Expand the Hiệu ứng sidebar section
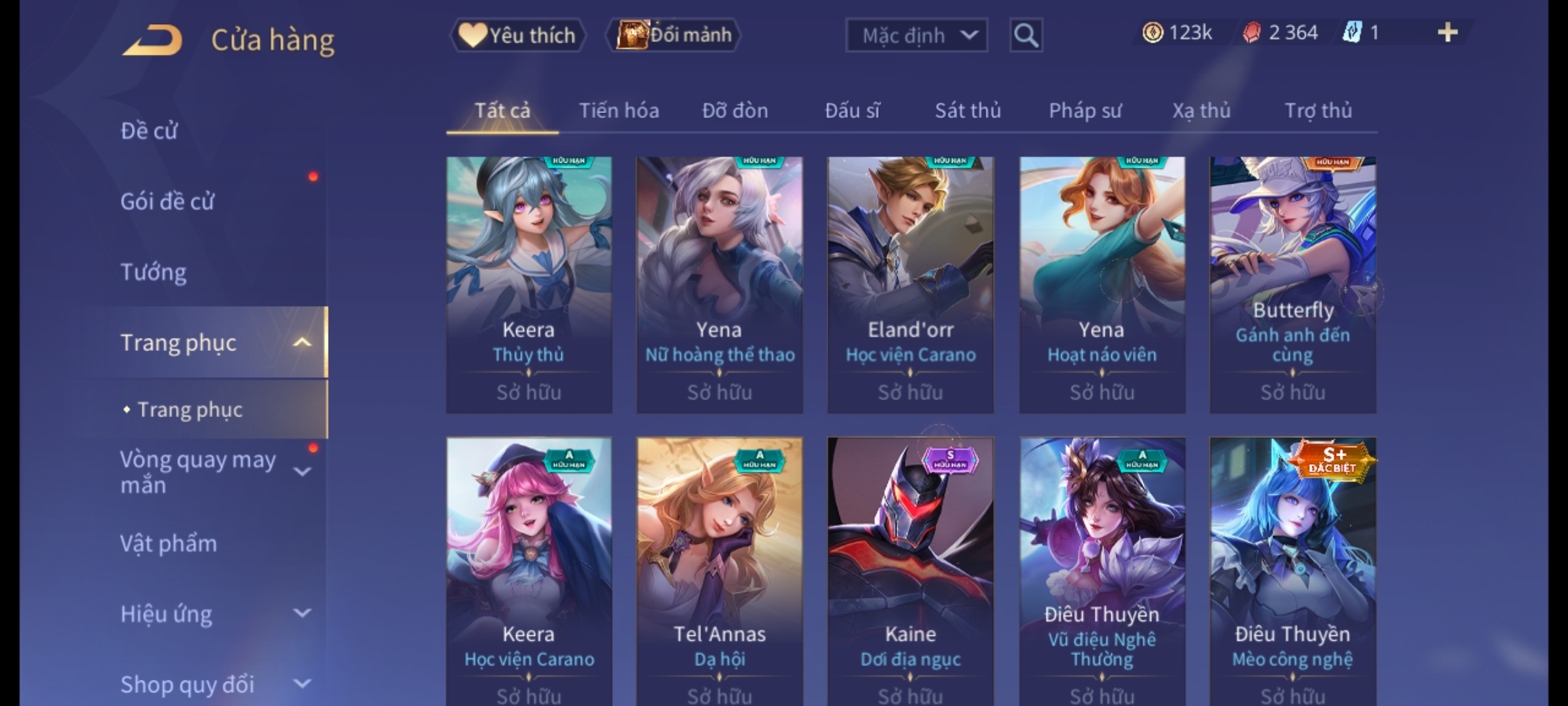1568x706 pixels. click(302, 613)
